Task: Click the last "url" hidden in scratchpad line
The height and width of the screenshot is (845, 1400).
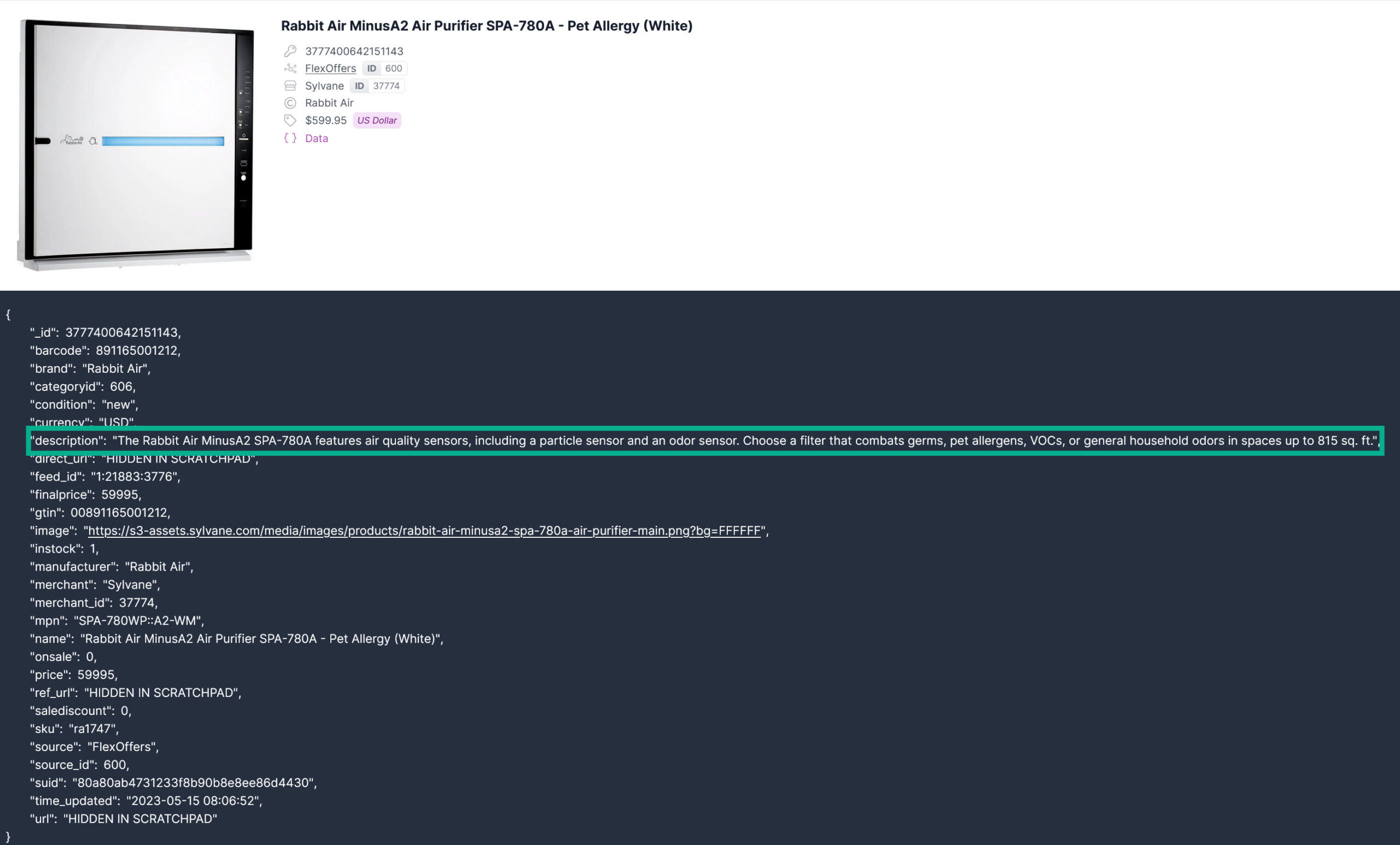Action: tap(123, 819)
